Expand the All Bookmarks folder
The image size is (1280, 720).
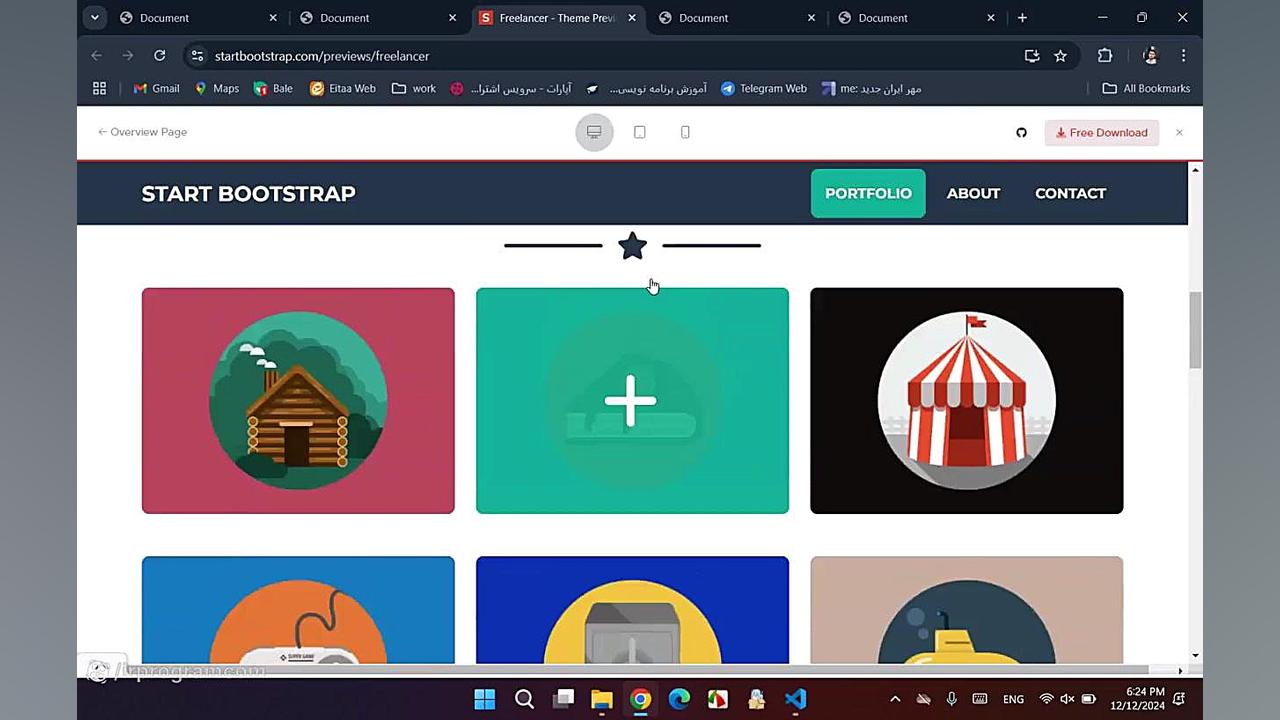pyautogui.click(x=1146, y=88)
